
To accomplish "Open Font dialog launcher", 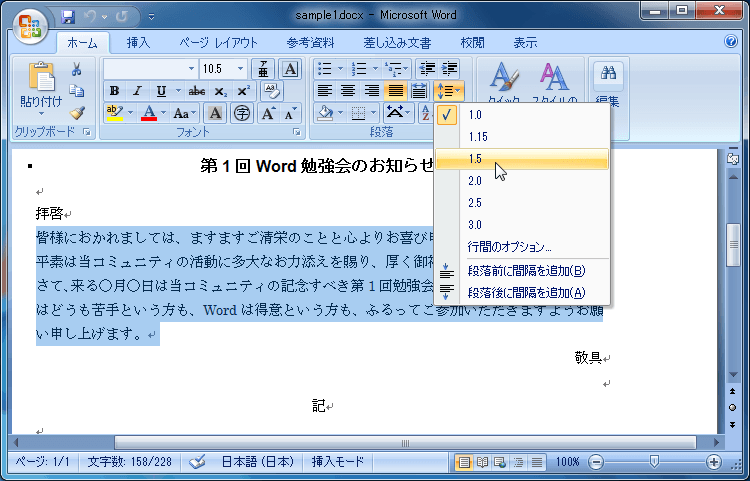I will tap(297, 132).
